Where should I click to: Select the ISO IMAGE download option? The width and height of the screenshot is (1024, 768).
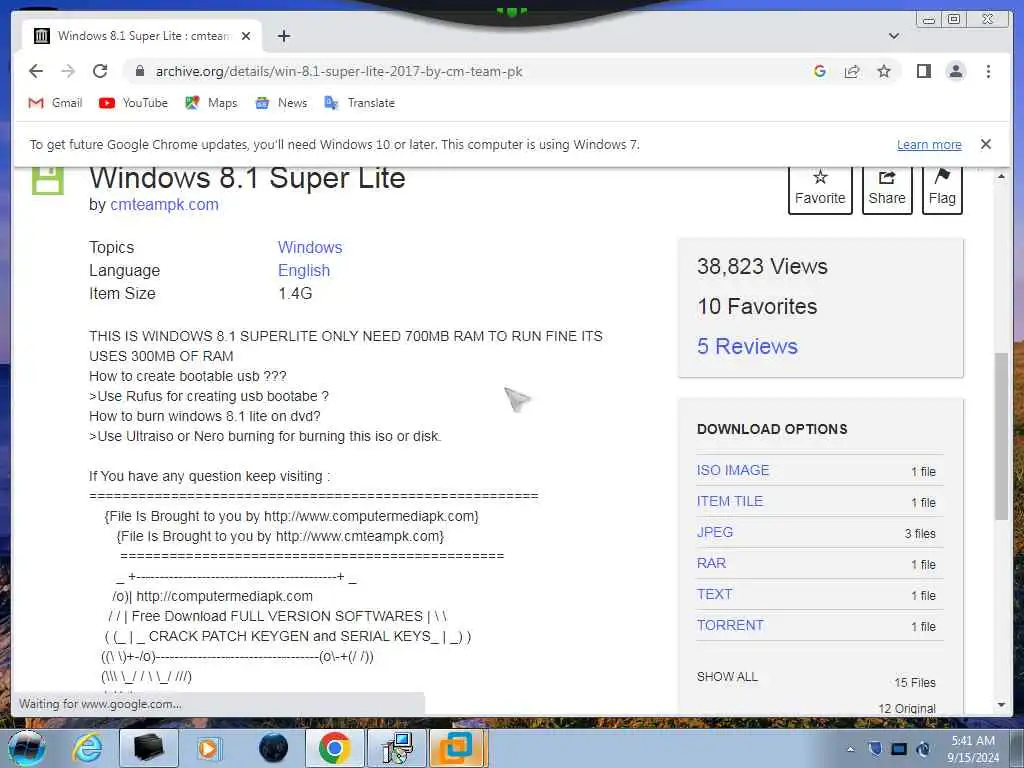pyautogui.click(x=733, y=470)
